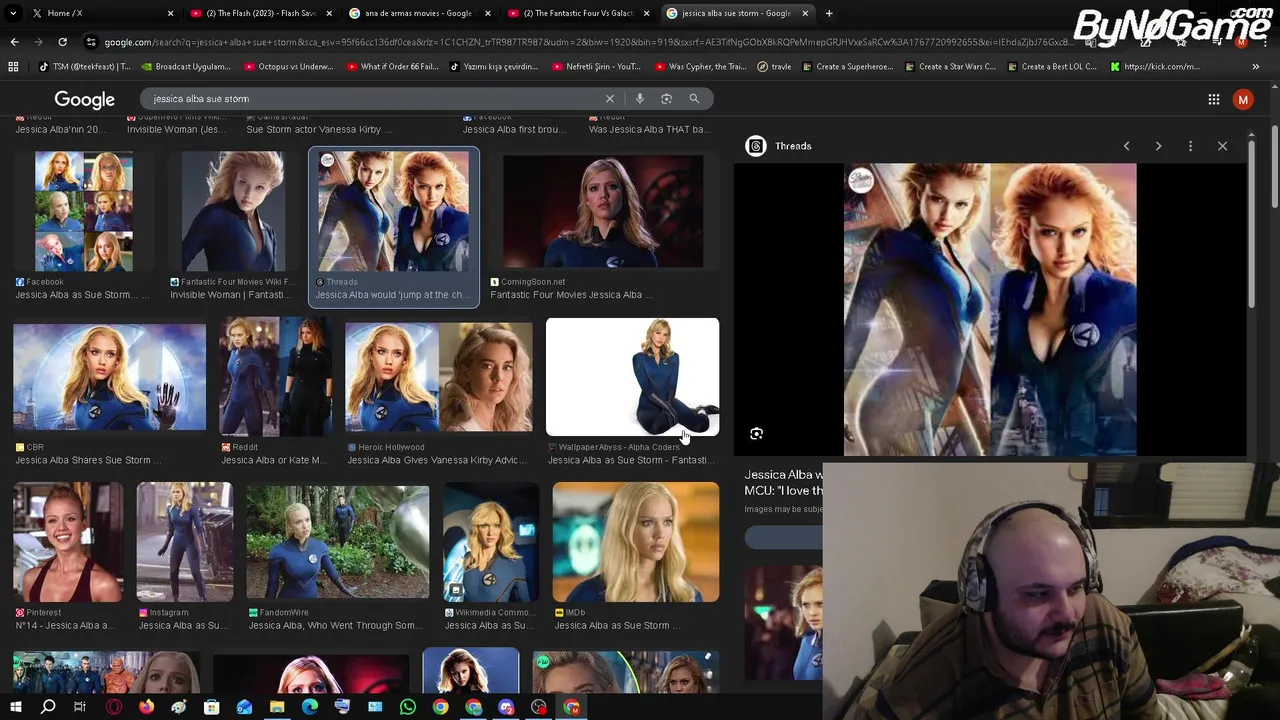The width and height of the screenshot is (1280, 720).
Task: Go to next image in preview panel
Action: point(1158,146)
